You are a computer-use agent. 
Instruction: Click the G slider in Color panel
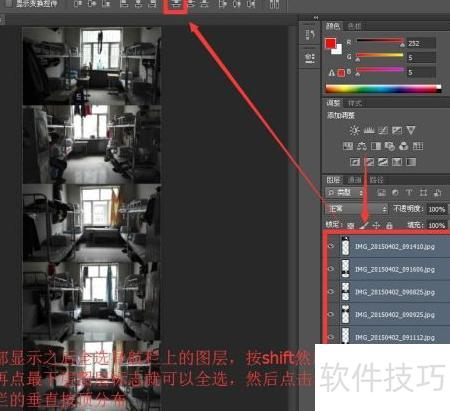pos(380,55)
